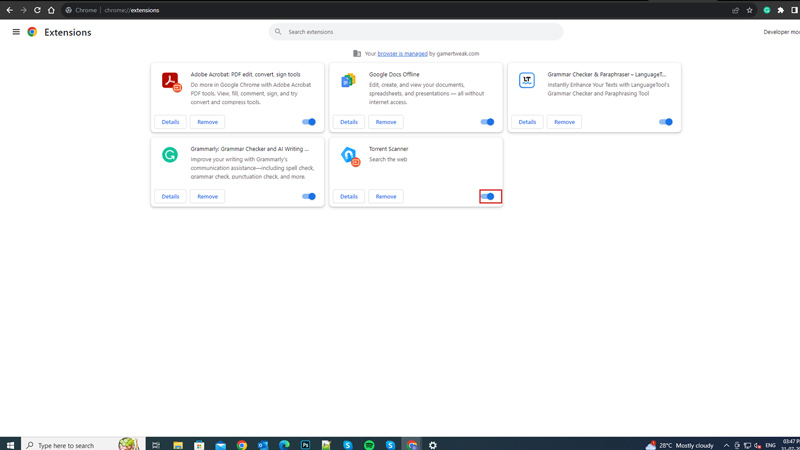Screen dimensions: 800x450
Task: Remove the LanguageTool Grammar Checker extension
Action: tap(565, 122)
